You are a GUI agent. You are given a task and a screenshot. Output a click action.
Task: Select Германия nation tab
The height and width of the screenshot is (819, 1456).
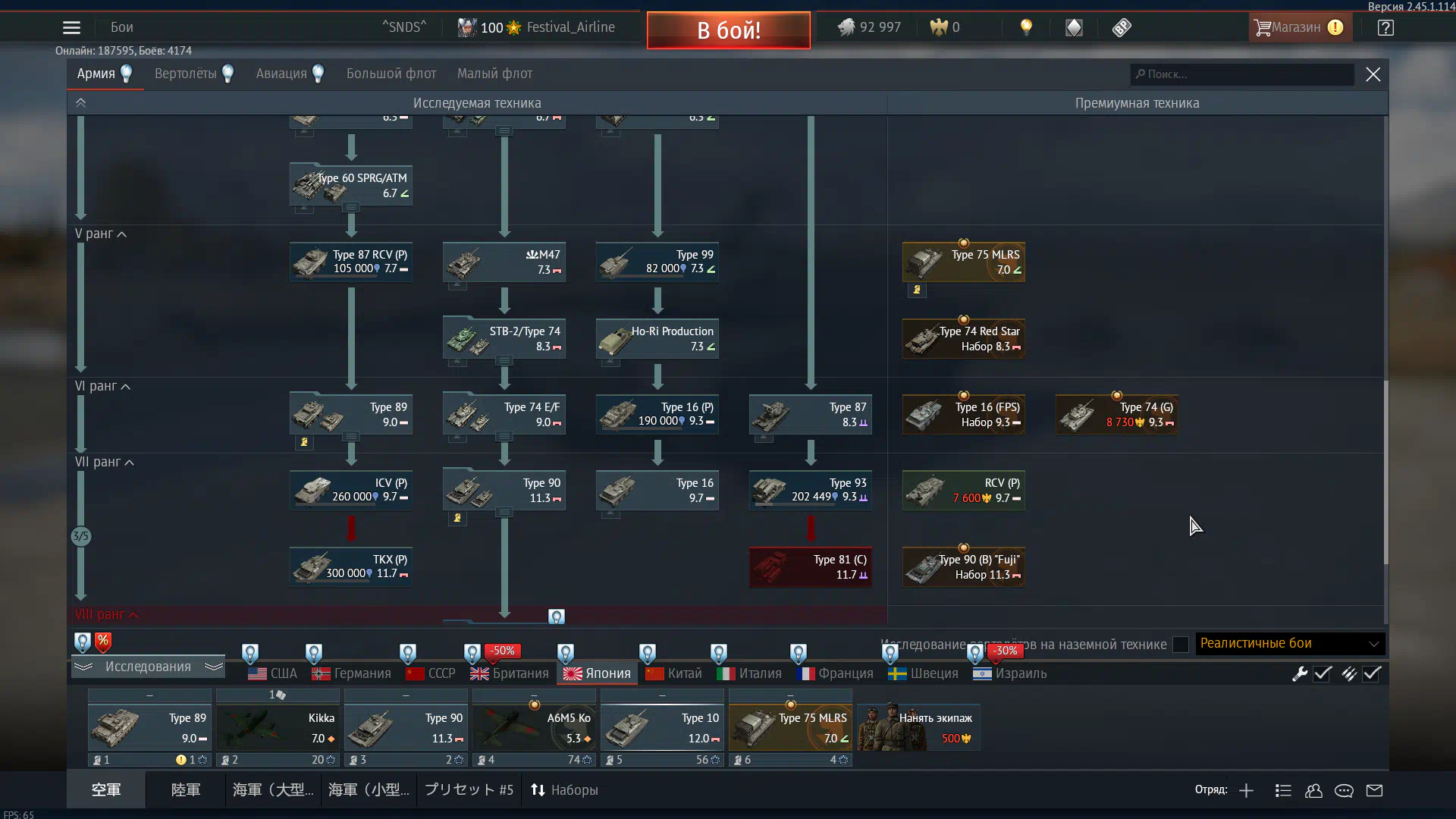point(352,673)
